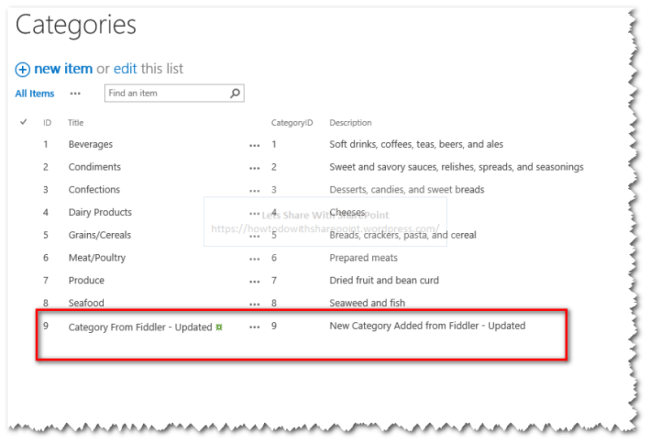Open the views ellipsis next to All Items
Screen dimensions: 650x444
tap(75, 94)
